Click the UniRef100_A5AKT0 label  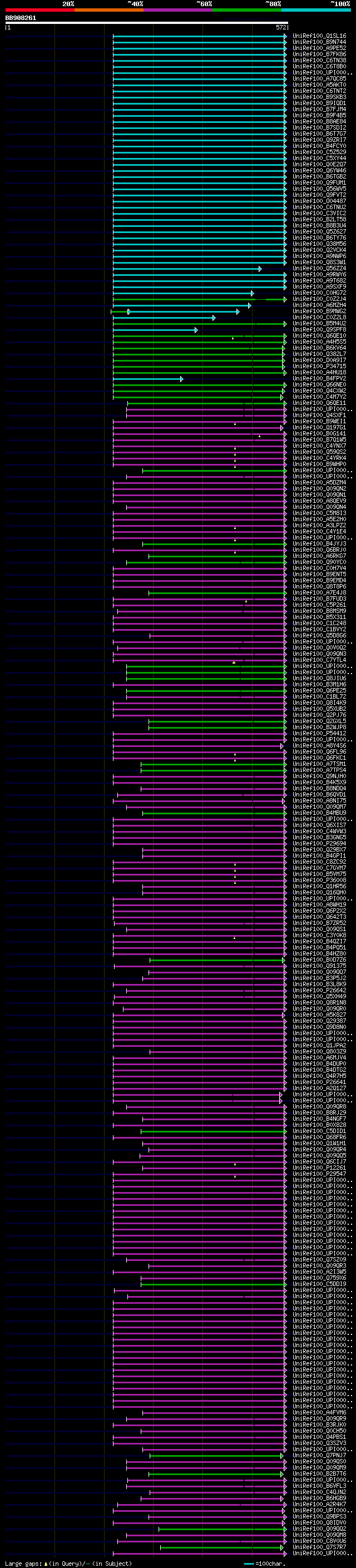319,85
